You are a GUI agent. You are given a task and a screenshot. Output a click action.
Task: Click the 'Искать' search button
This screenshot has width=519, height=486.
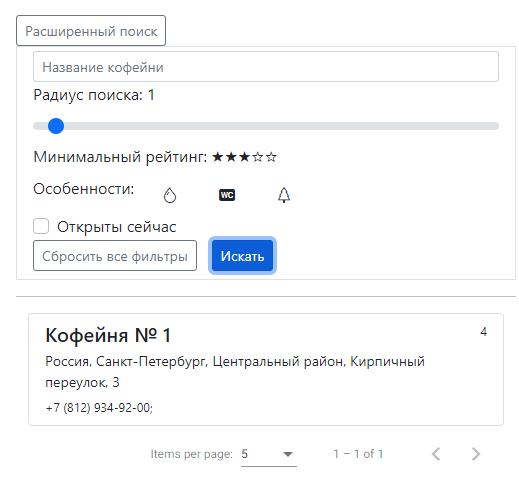(x=242, y=256)
